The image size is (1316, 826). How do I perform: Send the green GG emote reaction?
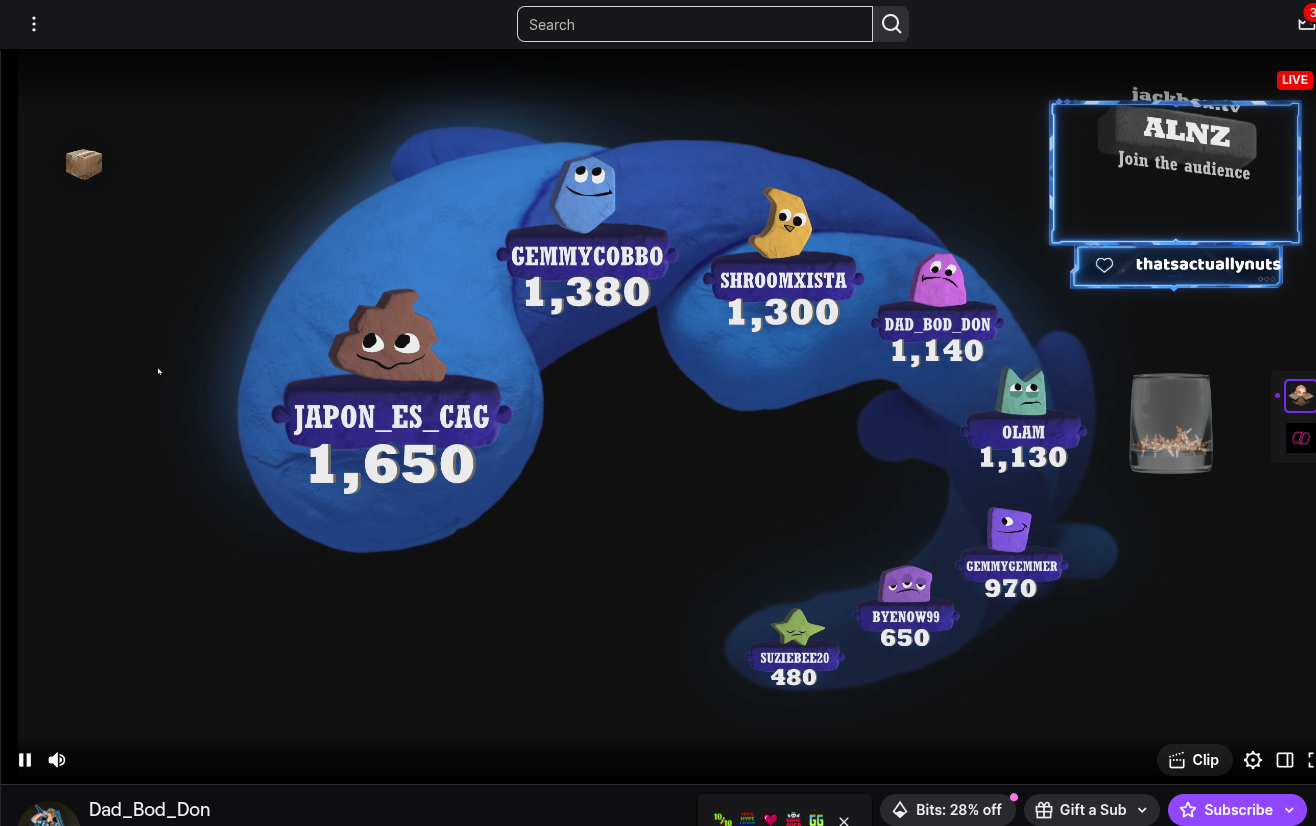coord(817,820)
